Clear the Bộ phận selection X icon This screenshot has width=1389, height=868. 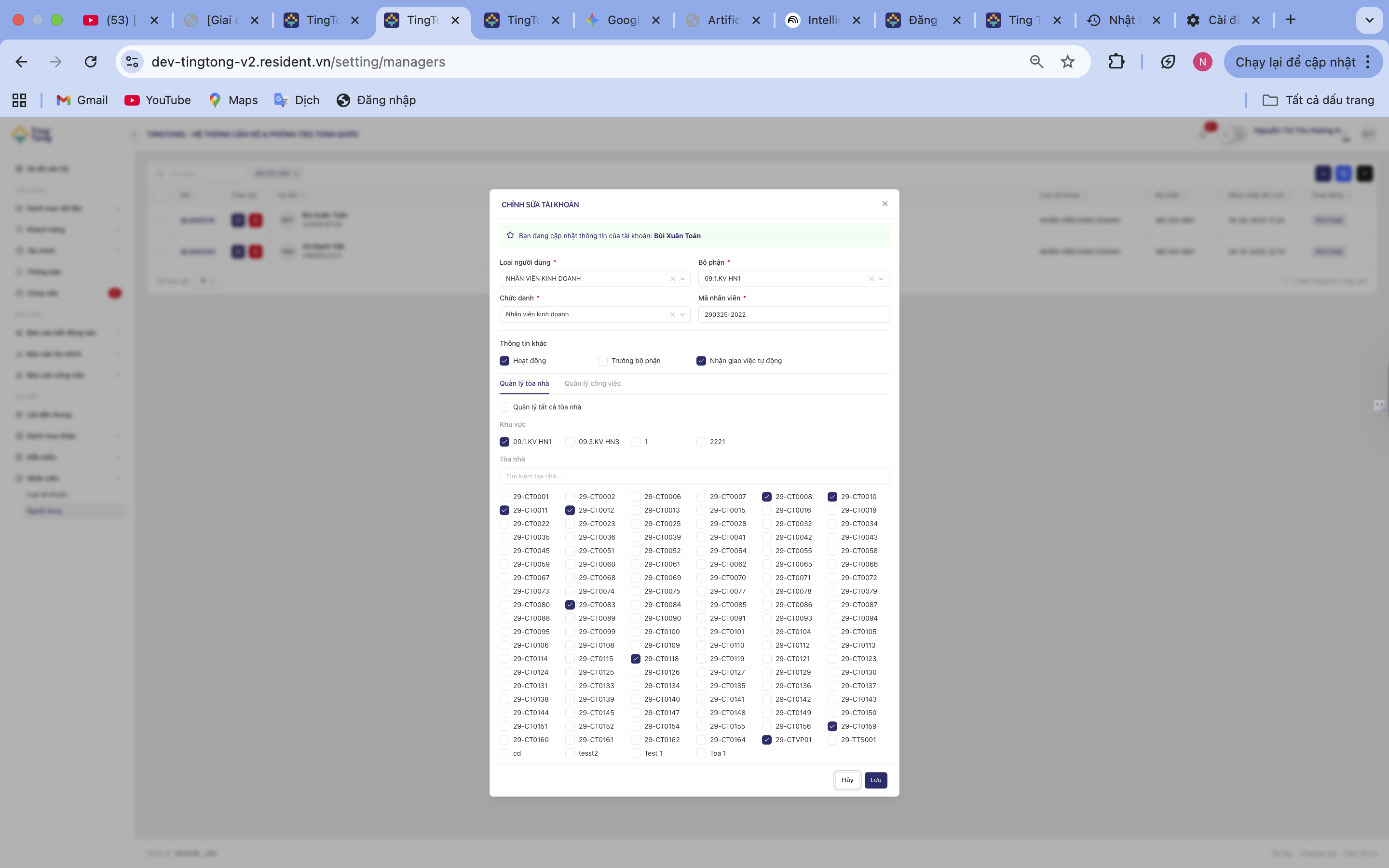click(x=871, y=279)
